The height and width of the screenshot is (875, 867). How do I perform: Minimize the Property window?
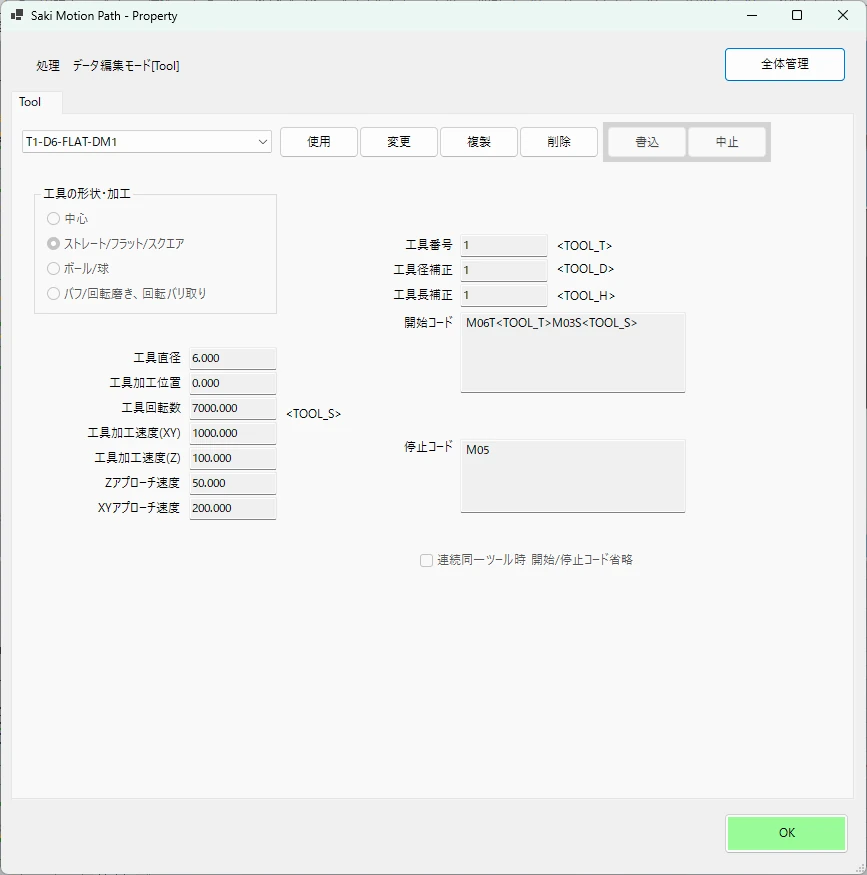pos(752,15)
